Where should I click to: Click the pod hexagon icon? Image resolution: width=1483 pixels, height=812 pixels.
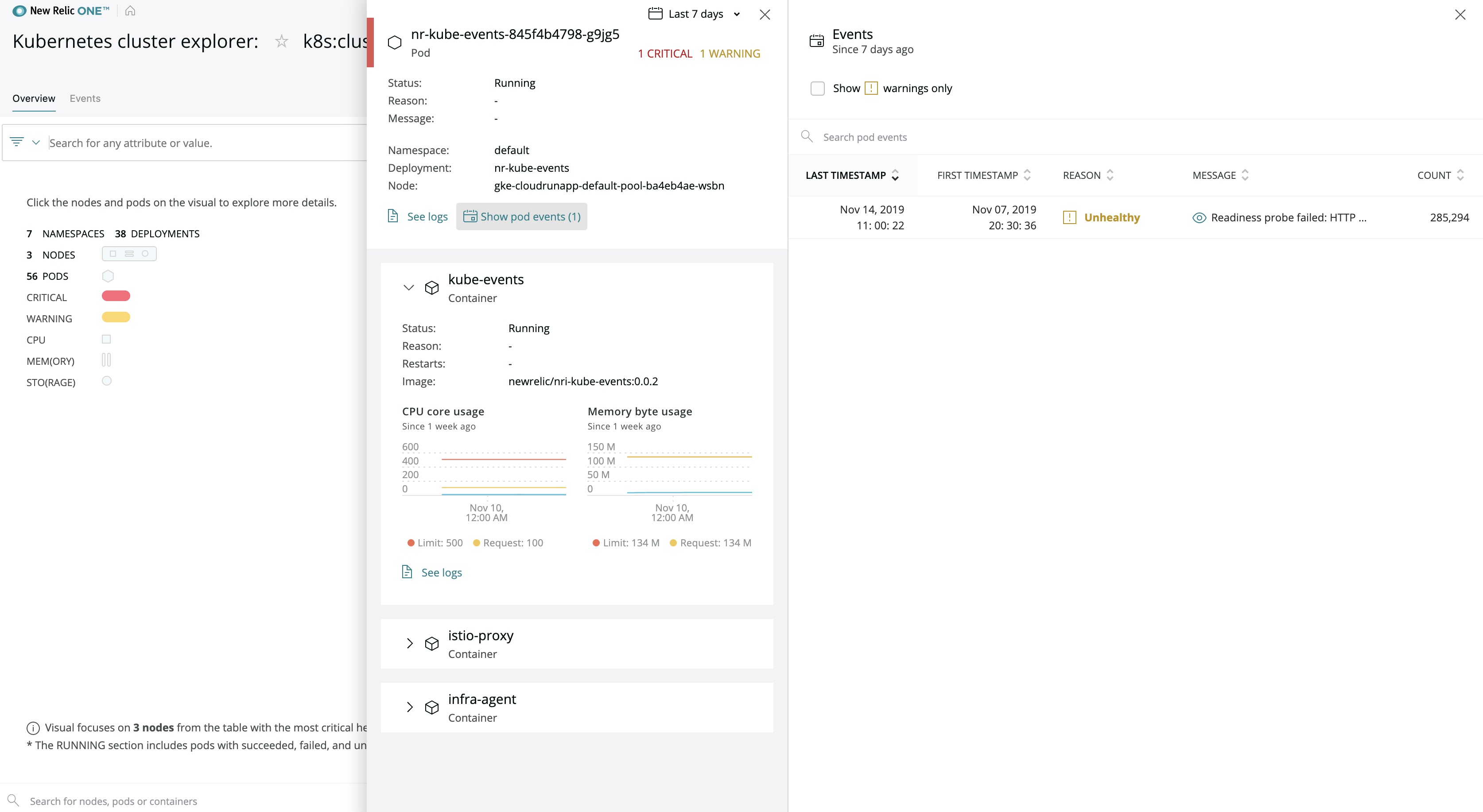(x=394, y=43)
